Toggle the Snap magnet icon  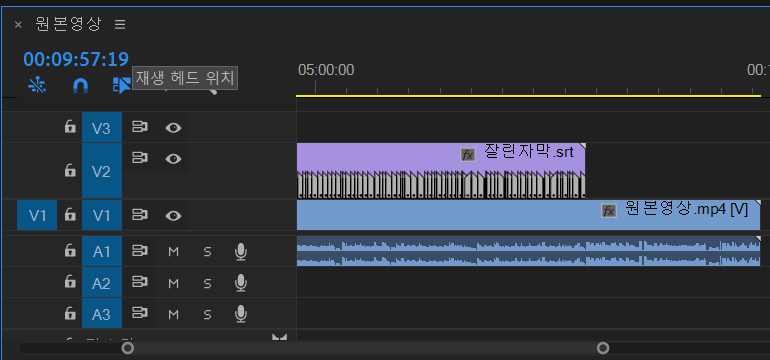(80, 86)
